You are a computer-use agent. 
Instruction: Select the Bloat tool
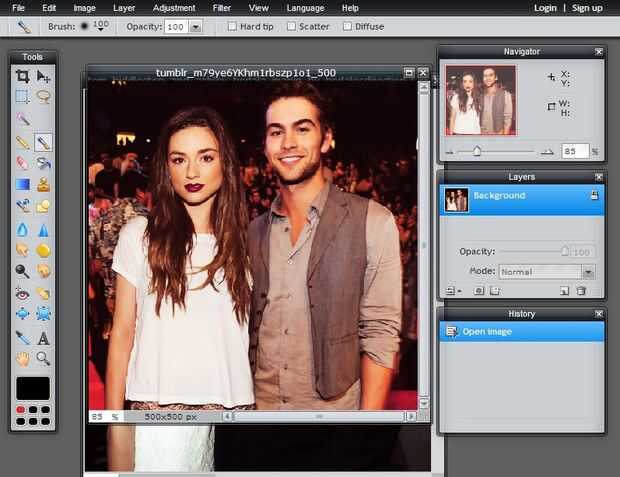pos(22,314)
